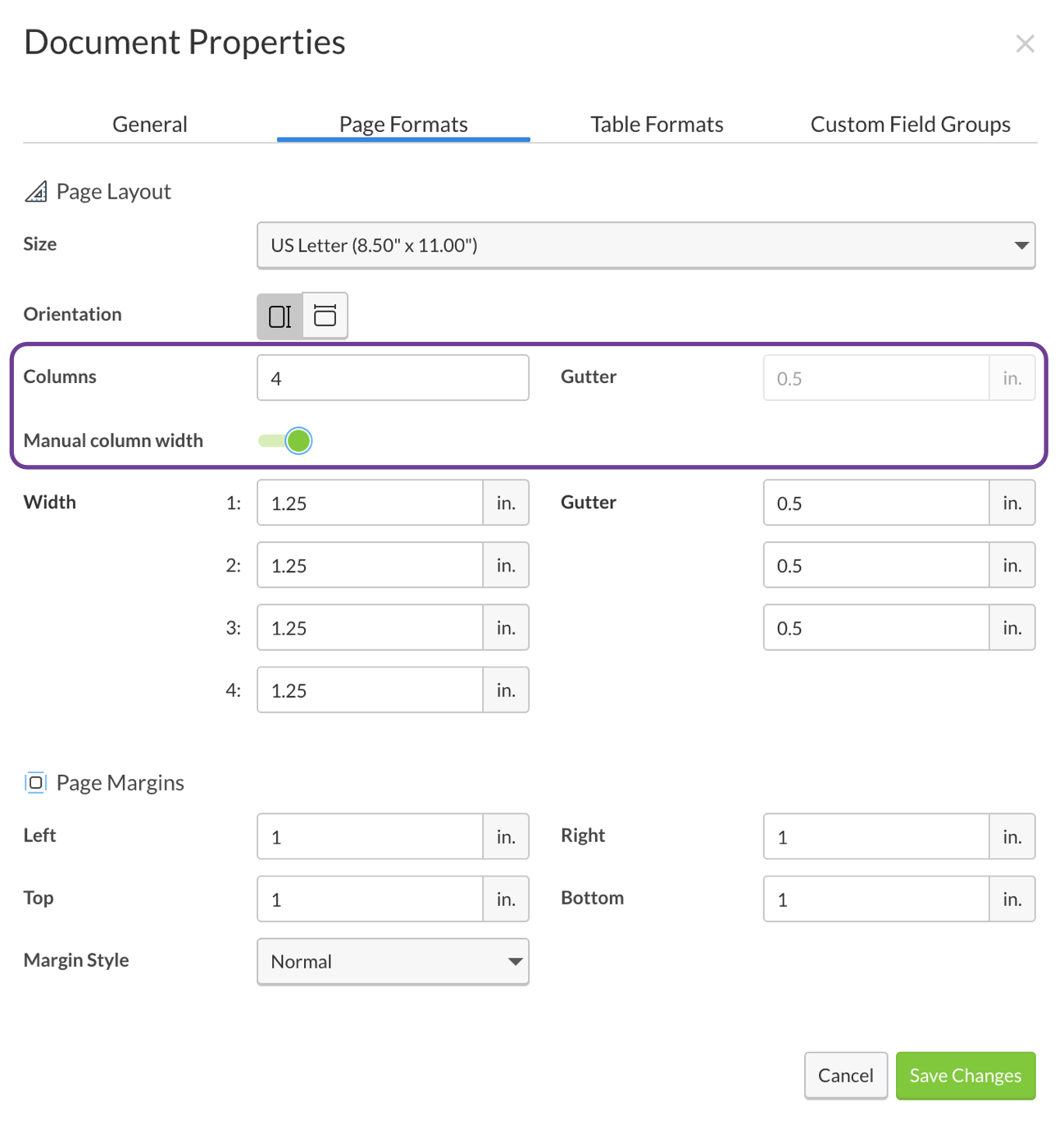Click the Page Margins icon

[35, 782]
